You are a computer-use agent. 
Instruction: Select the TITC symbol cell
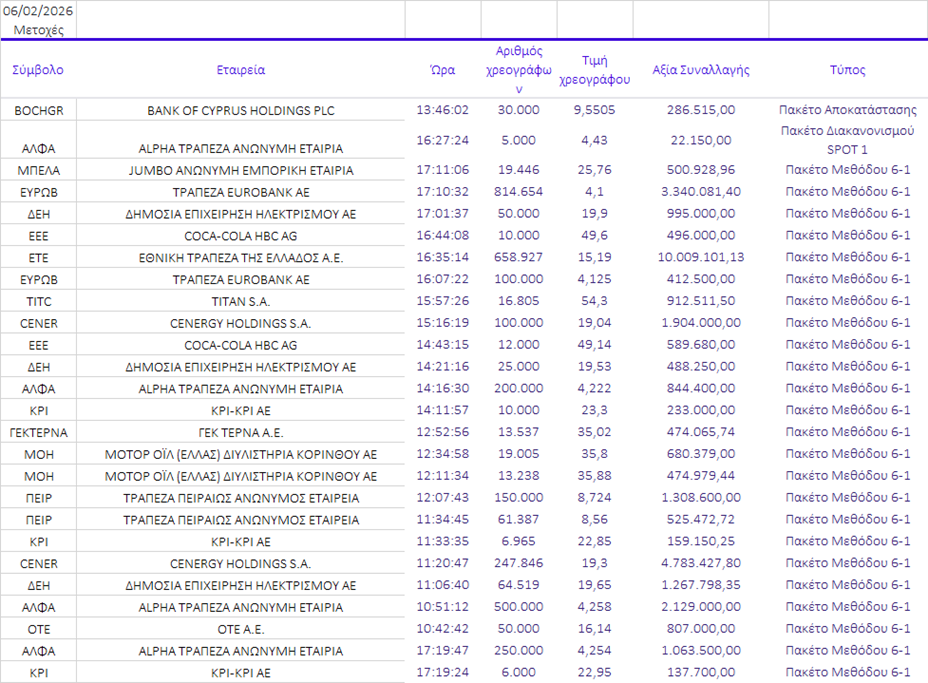click(38, 301)
